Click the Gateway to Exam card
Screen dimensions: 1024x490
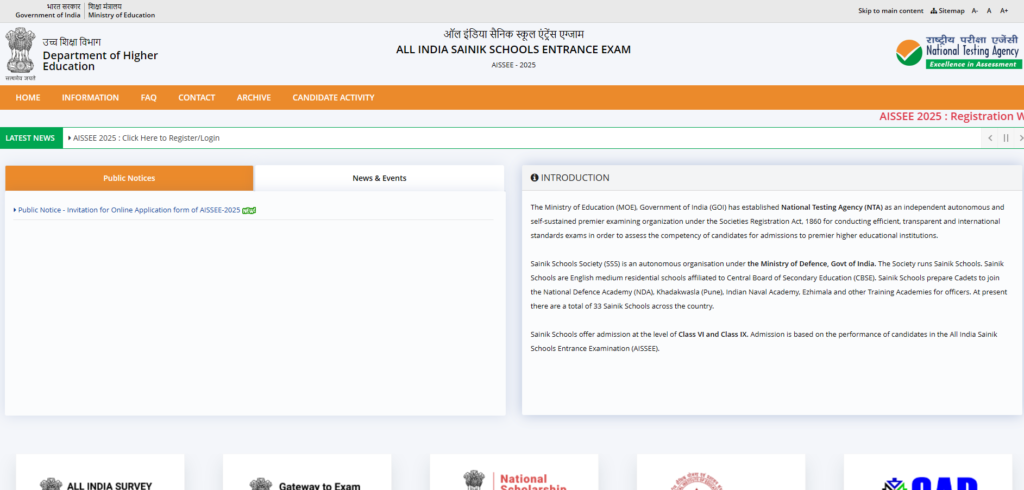(307, 472)
